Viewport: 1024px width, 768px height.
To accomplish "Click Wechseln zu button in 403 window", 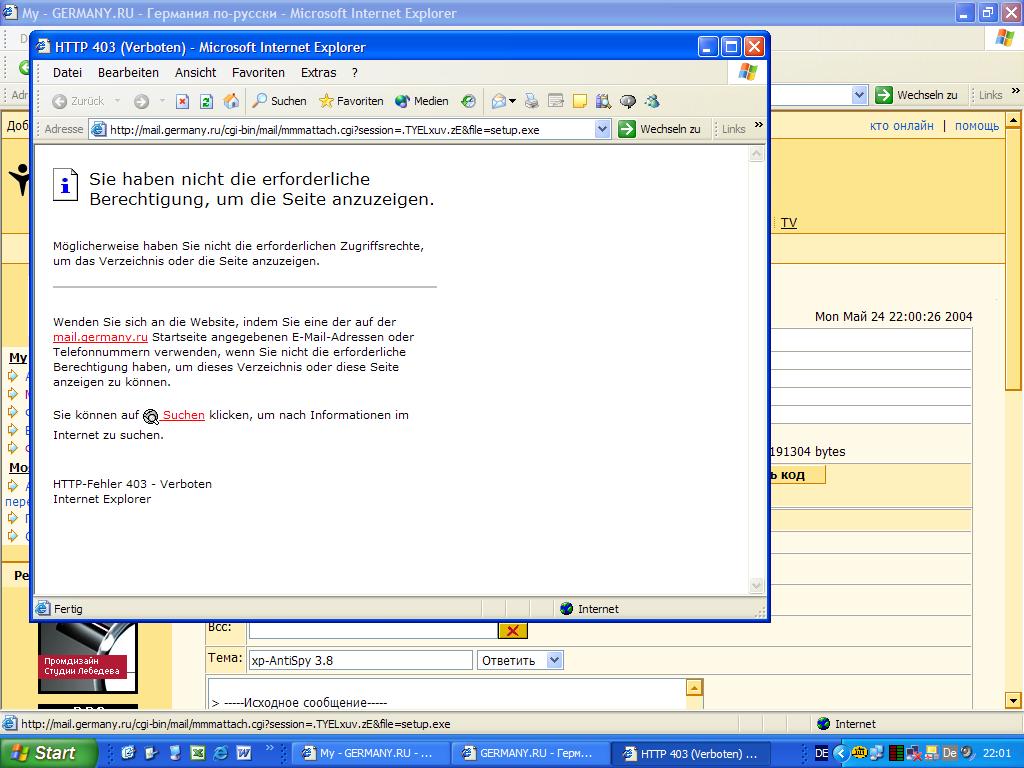I will pos(660,129).
